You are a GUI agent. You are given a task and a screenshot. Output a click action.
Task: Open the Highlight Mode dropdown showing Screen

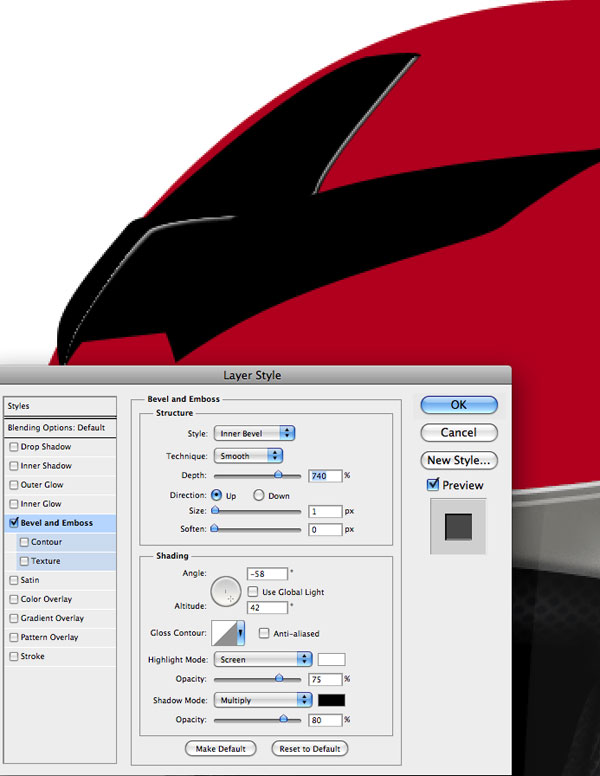(263, 659)
